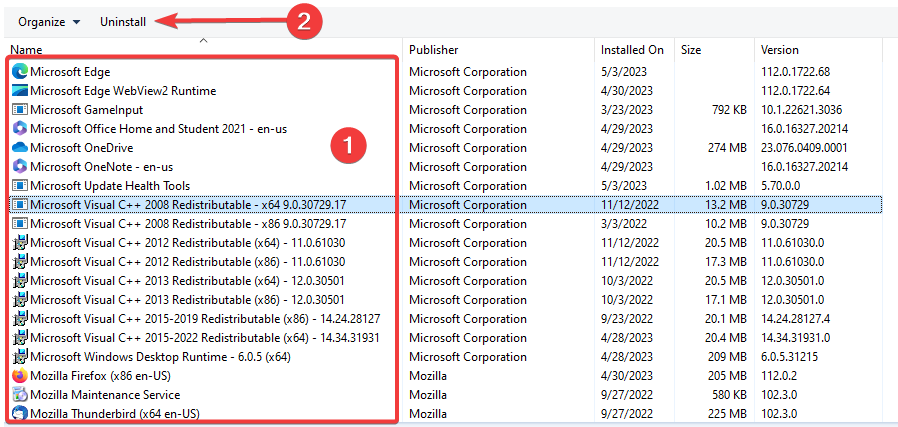Click the Microsoft Edge WebView2 Runtime icon
The height and width of the screenshot is (427, 898).
point(19,91)
